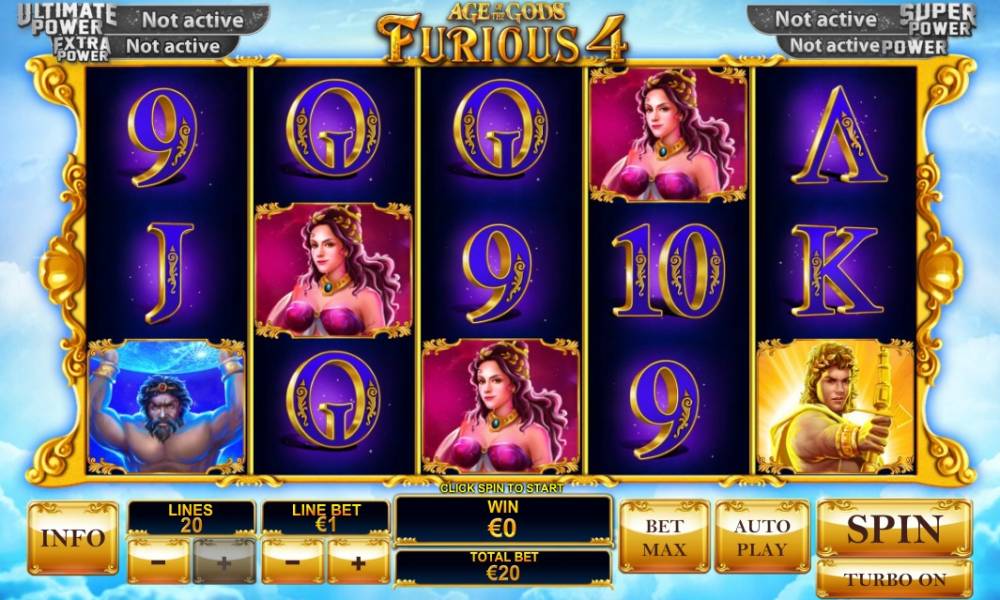The image size is (1000, 600).
Task: Increase the line bet amount
Action: tap(358, 562)
